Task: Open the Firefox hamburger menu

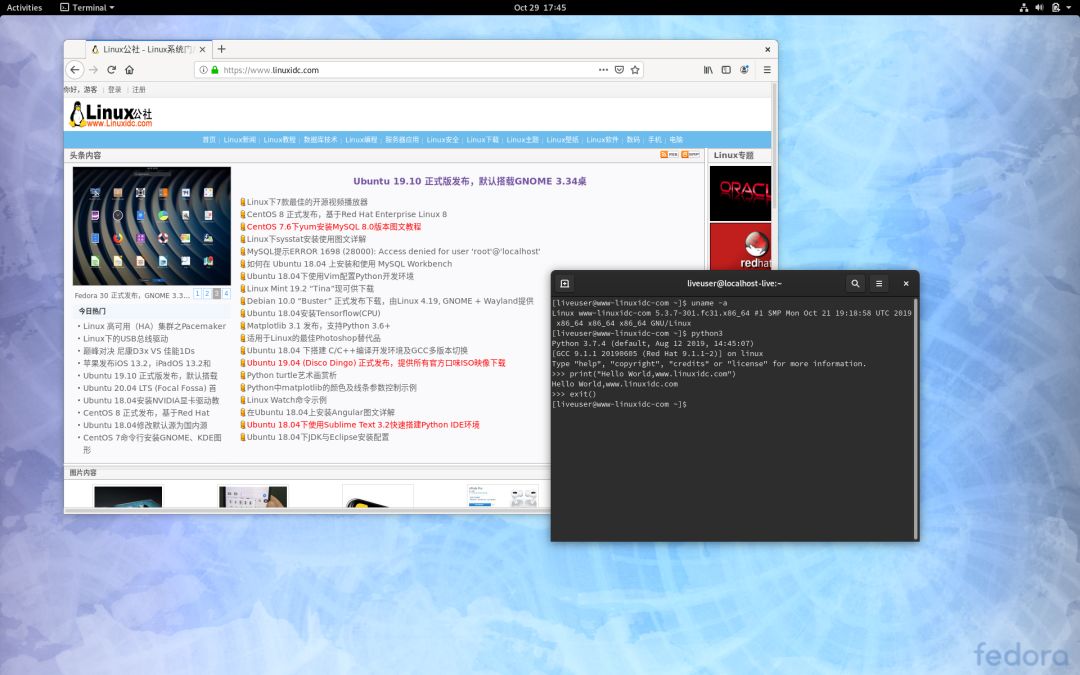Action: [x=767, y=70]
